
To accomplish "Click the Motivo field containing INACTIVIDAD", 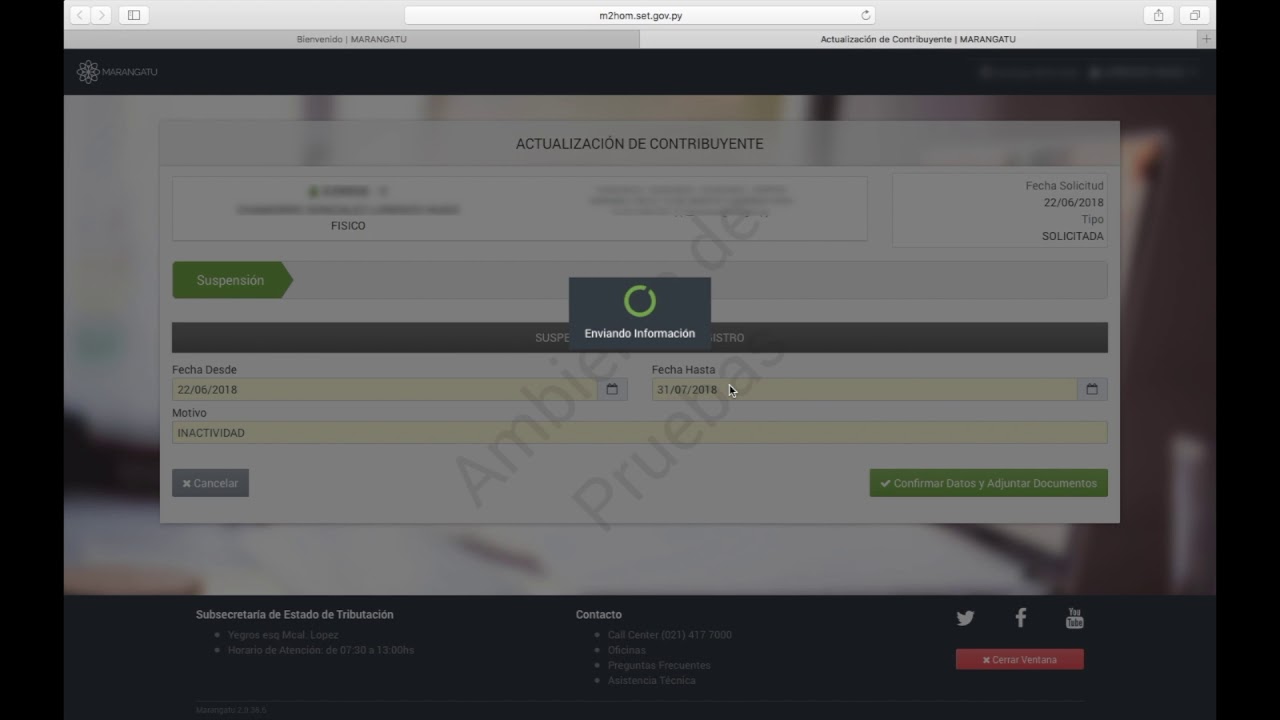I will (639, 433).
